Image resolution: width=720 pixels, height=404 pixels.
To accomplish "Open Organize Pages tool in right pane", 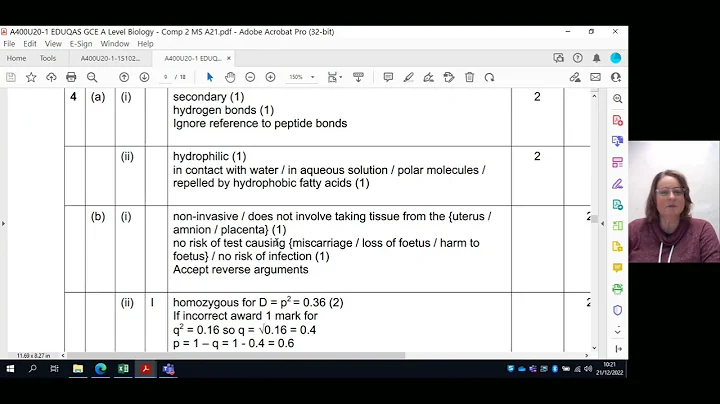I will point(618,162).
